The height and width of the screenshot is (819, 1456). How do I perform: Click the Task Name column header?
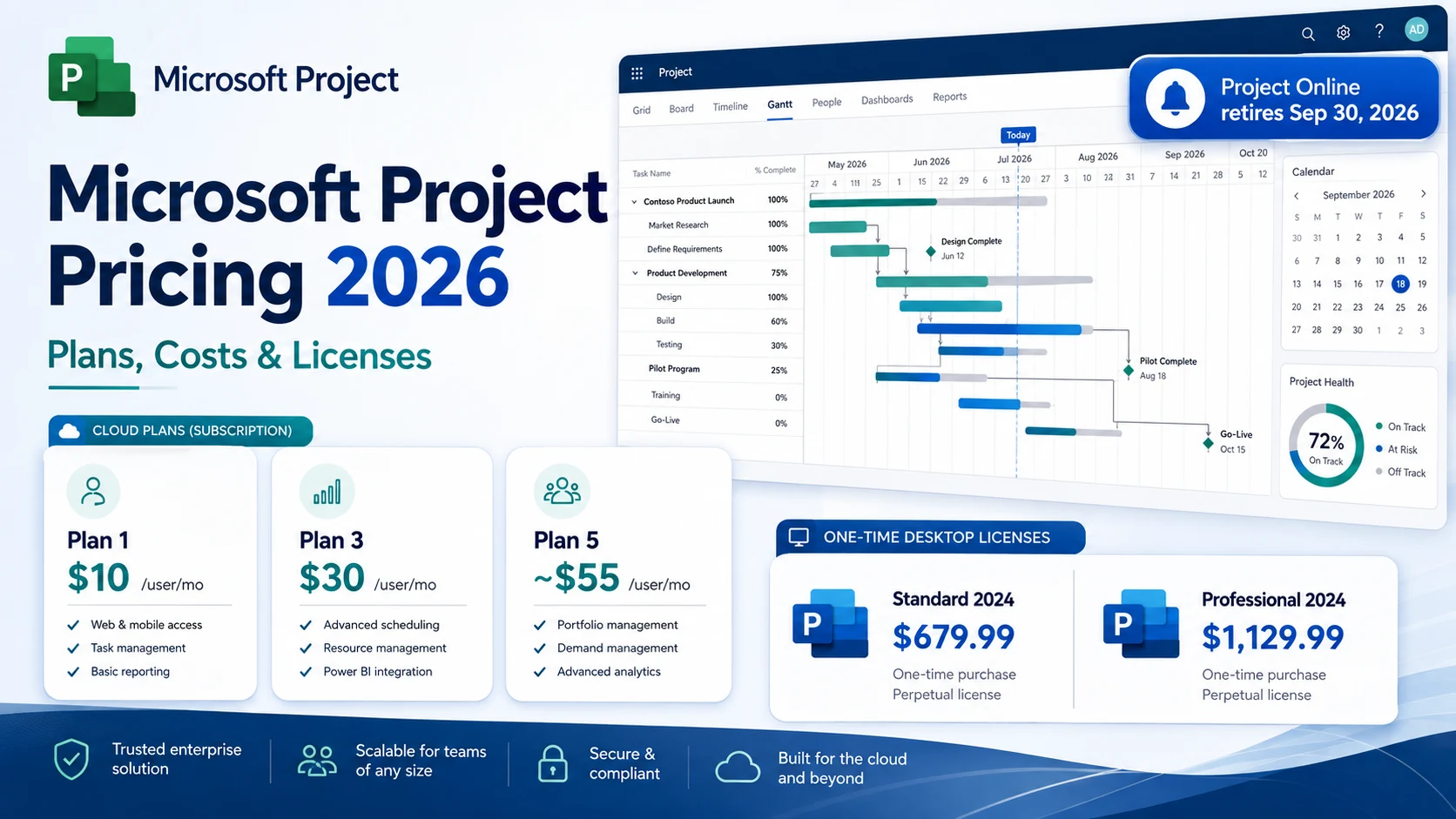651,174
